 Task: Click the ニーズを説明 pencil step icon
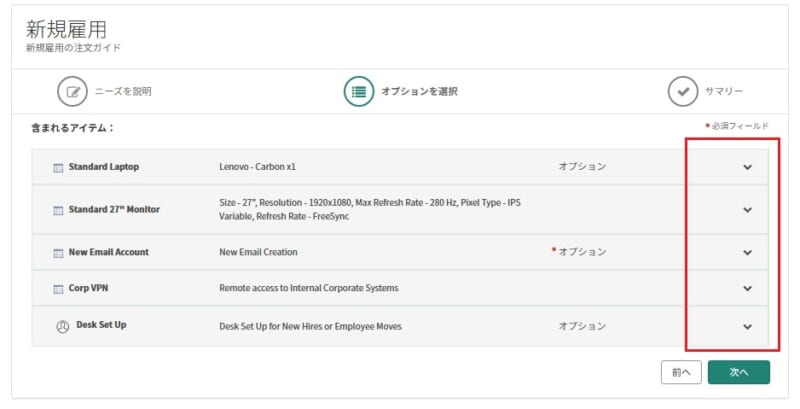tap(73, 91)
